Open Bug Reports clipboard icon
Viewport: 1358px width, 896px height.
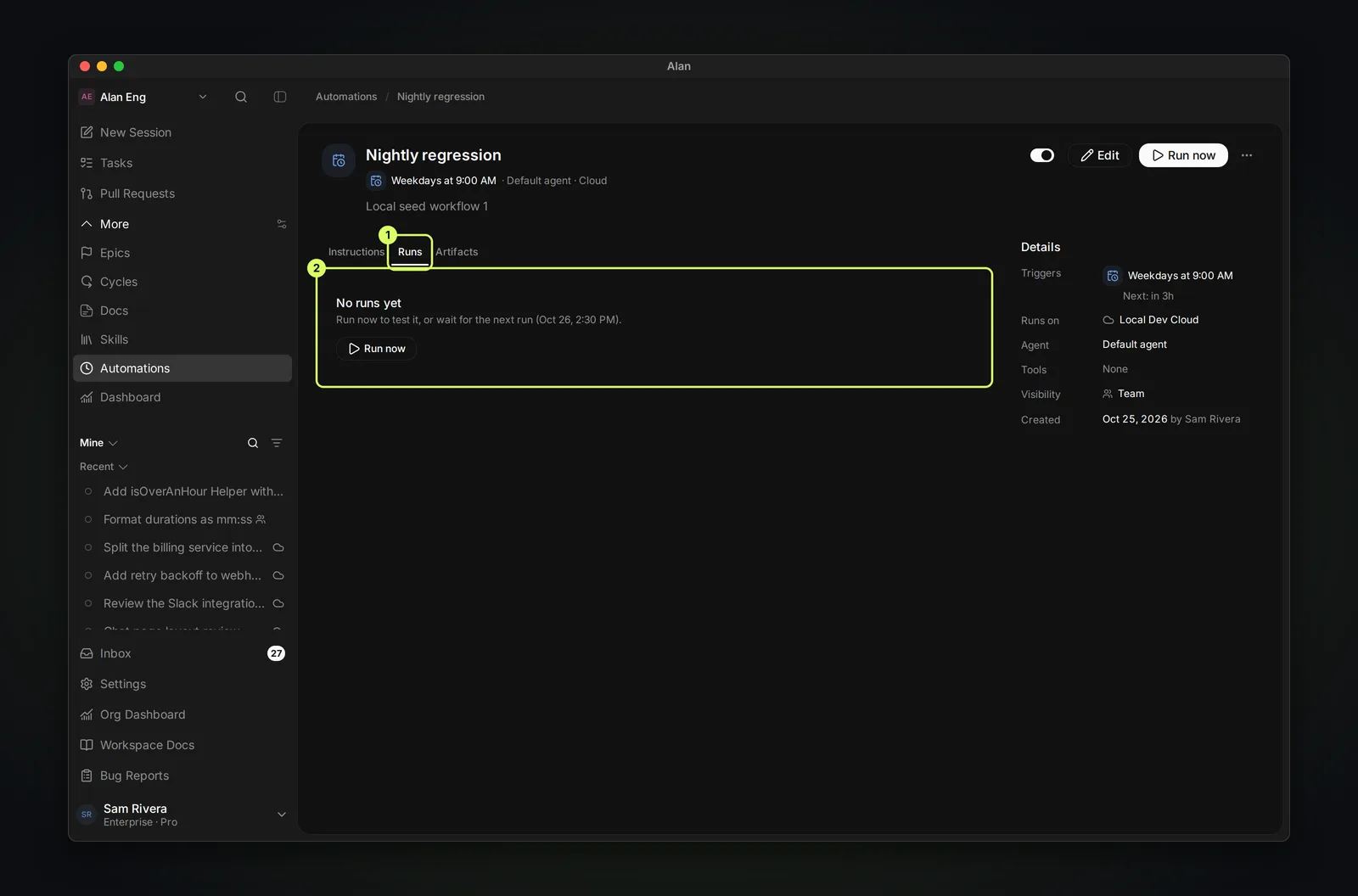tap(87, 776)
